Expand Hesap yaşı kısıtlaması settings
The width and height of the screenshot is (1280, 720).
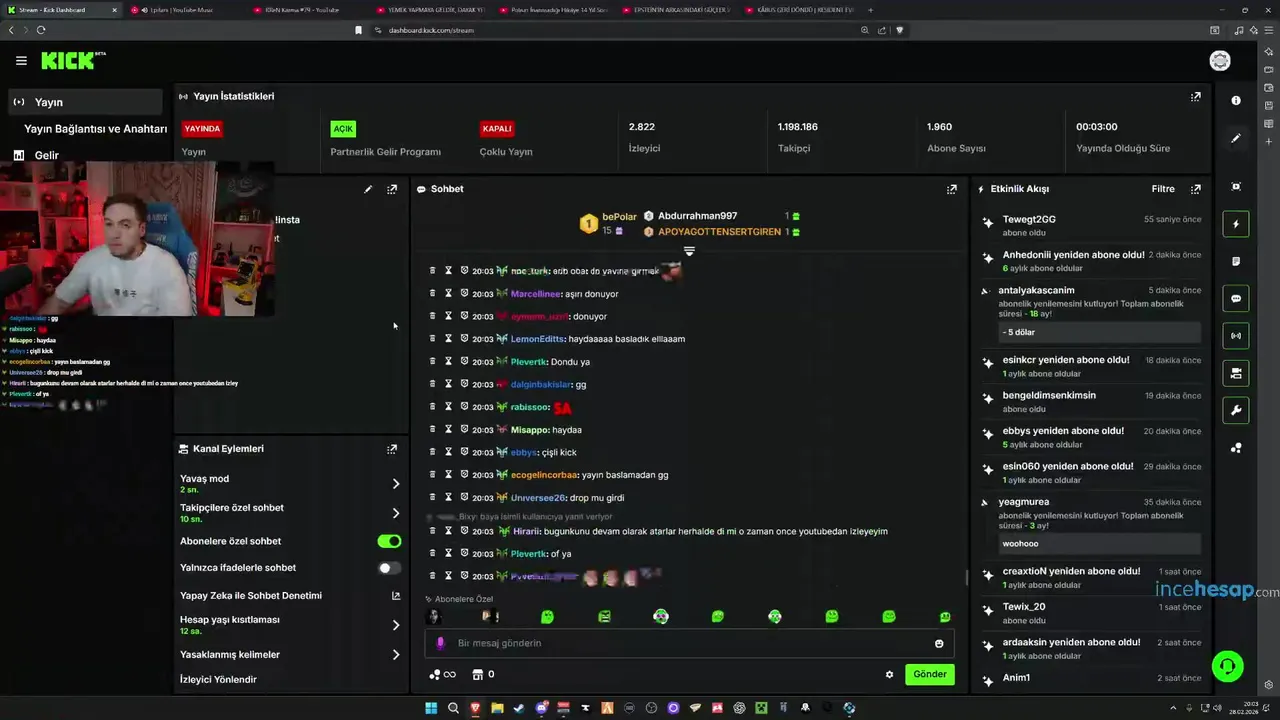pyautogui.click(x=396, y=625)
